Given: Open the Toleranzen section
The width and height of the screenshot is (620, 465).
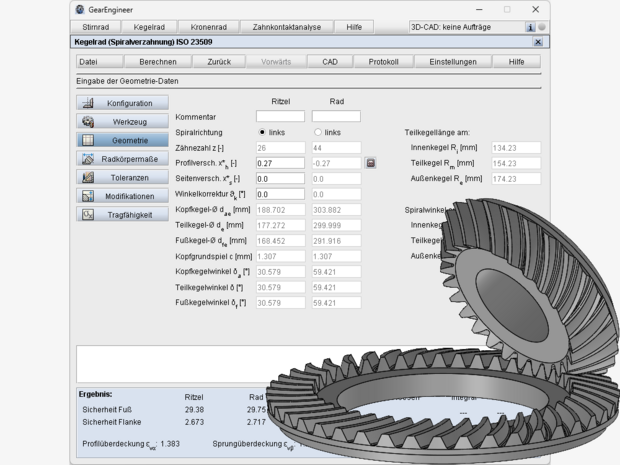Looking at the screenshot, I should (122, 178).
